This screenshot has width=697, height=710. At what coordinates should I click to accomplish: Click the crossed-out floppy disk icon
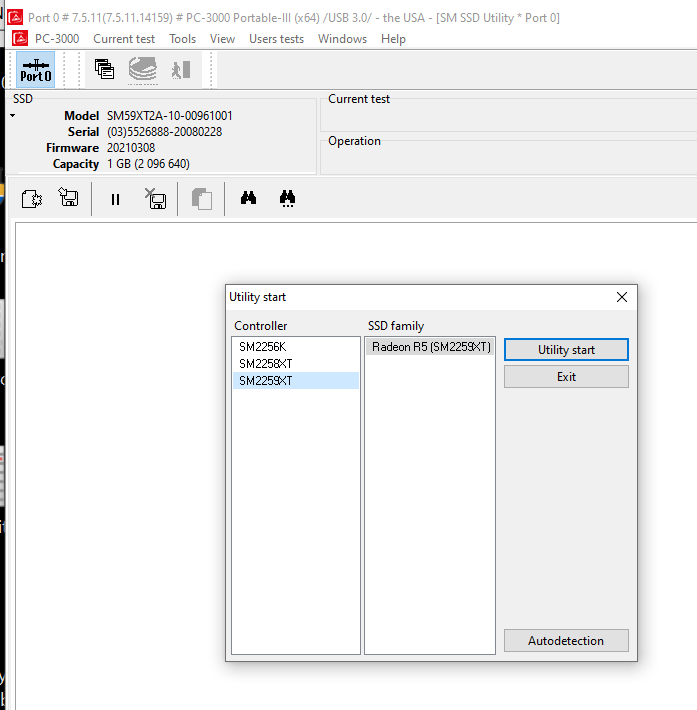pos(155,198)
